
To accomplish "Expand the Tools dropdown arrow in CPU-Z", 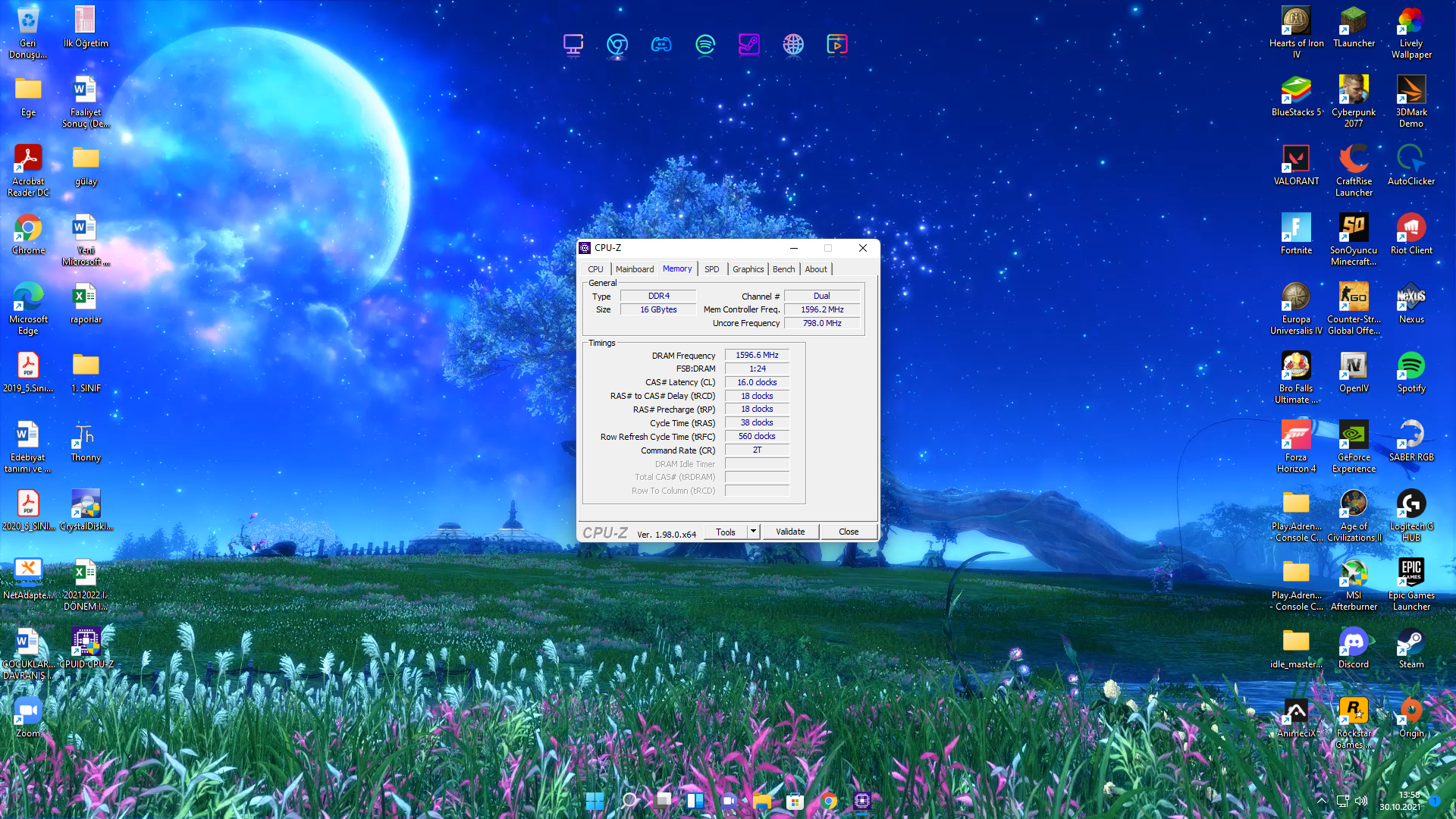I will 753,532.
